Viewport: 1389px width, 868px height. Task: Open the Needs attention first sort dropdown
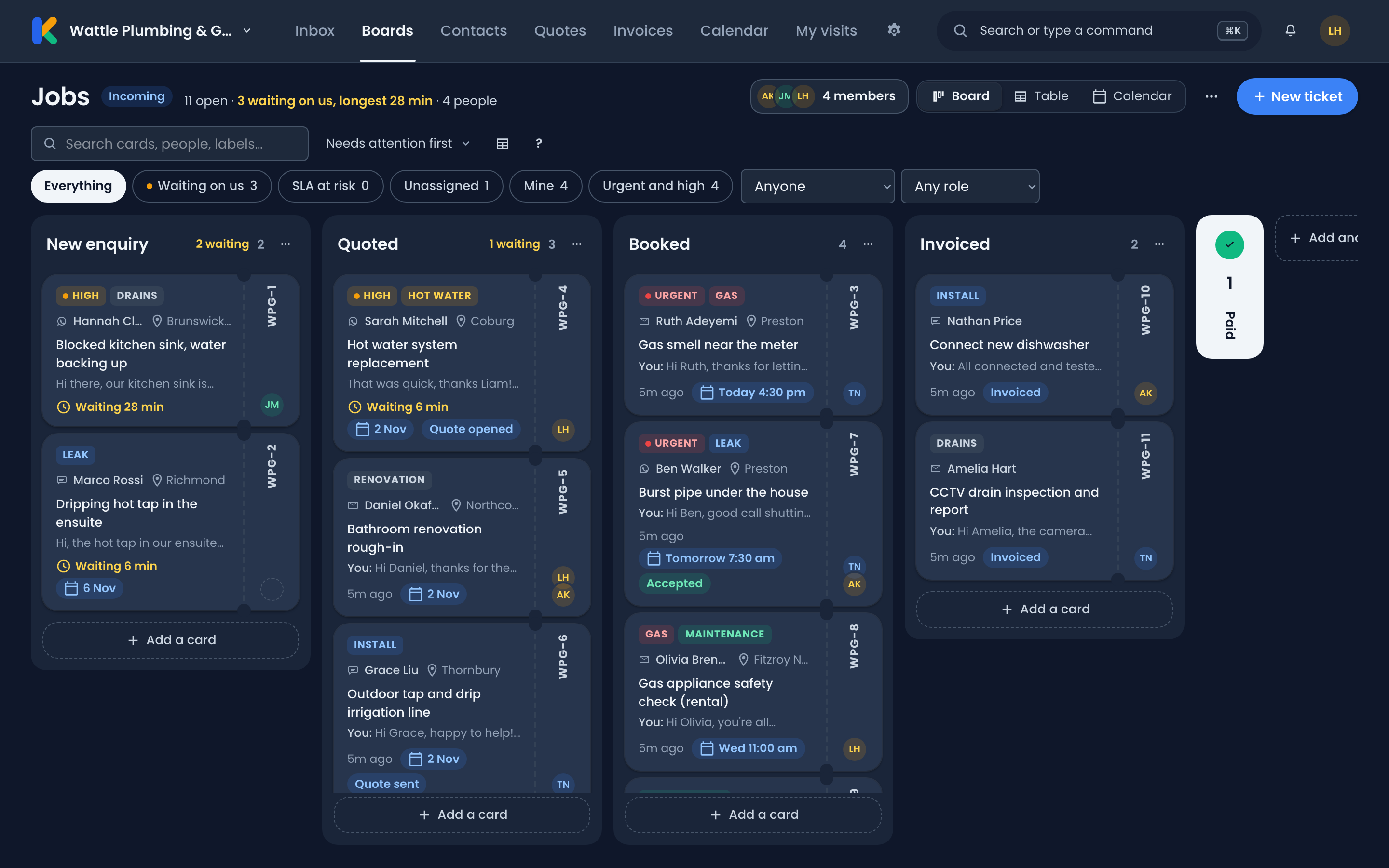398,144
